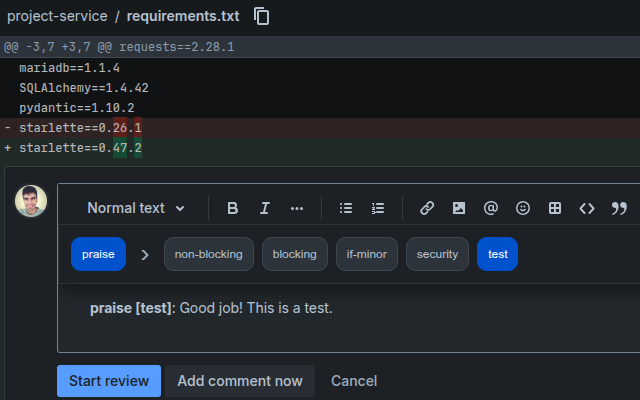Expand label options with the chevron arrow
Viewport: 640px width, 400px height.
click(145, 254)
